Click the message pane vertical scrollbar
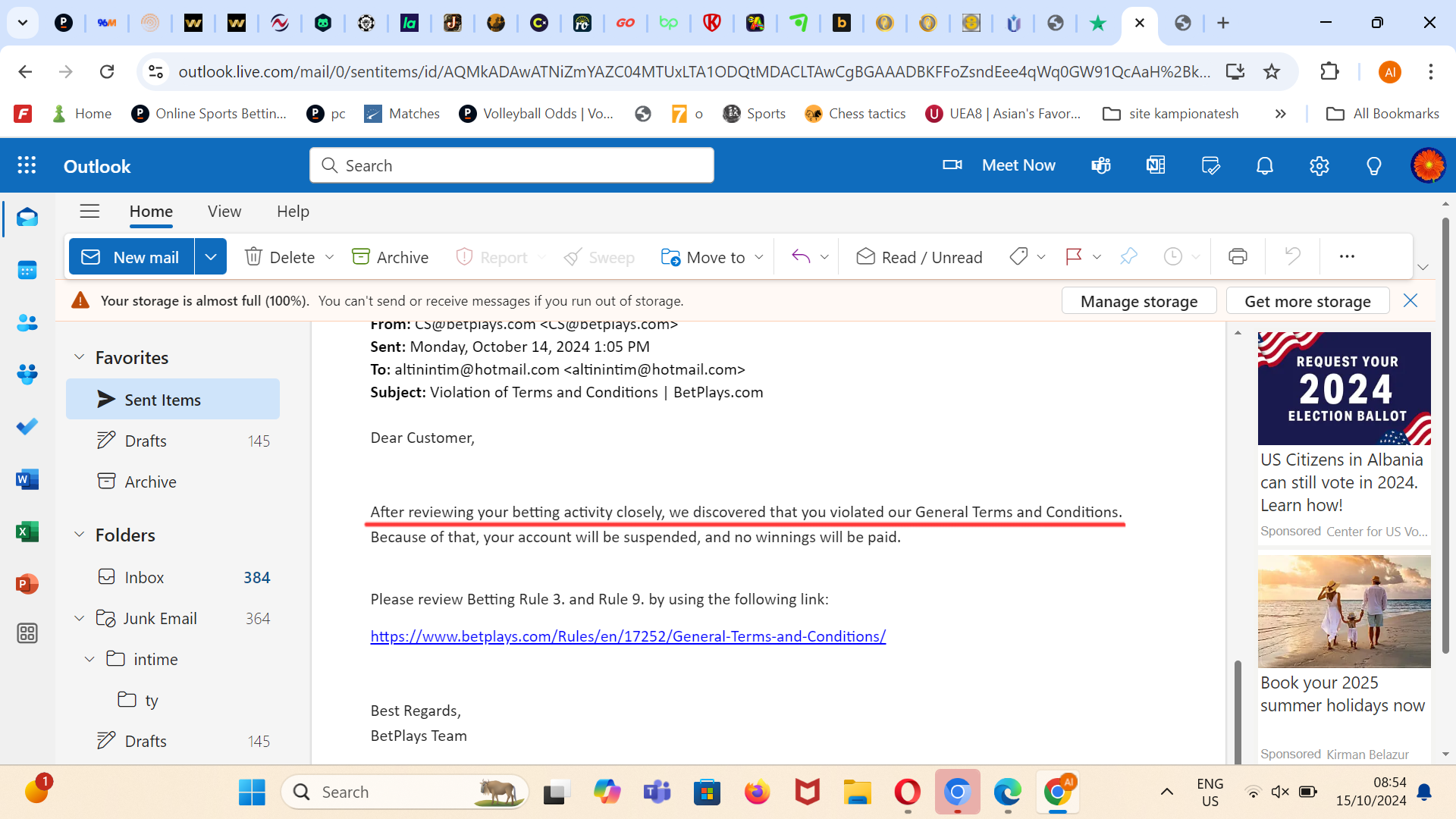The width and height of the screenshot is (1456, 819). [x=1238, y=713]
